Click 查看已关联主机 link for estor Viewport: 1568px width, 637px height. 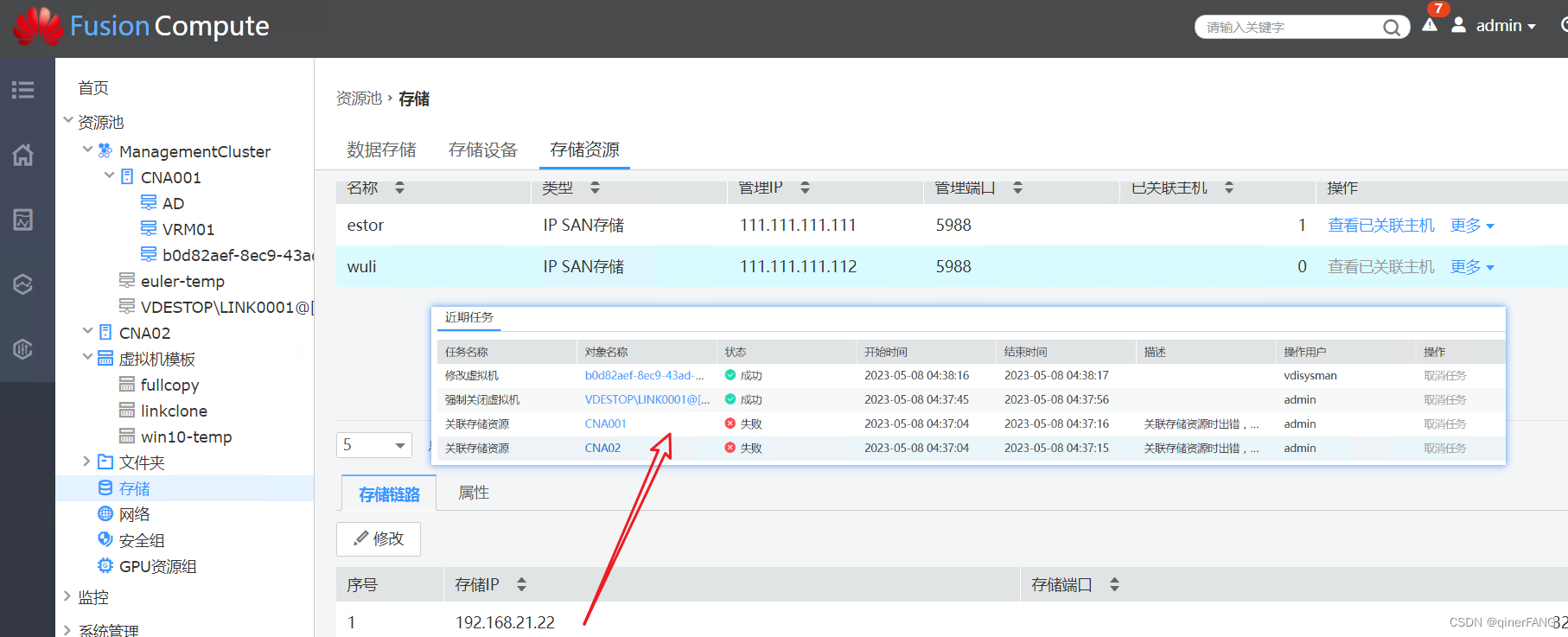point(1380,226)
